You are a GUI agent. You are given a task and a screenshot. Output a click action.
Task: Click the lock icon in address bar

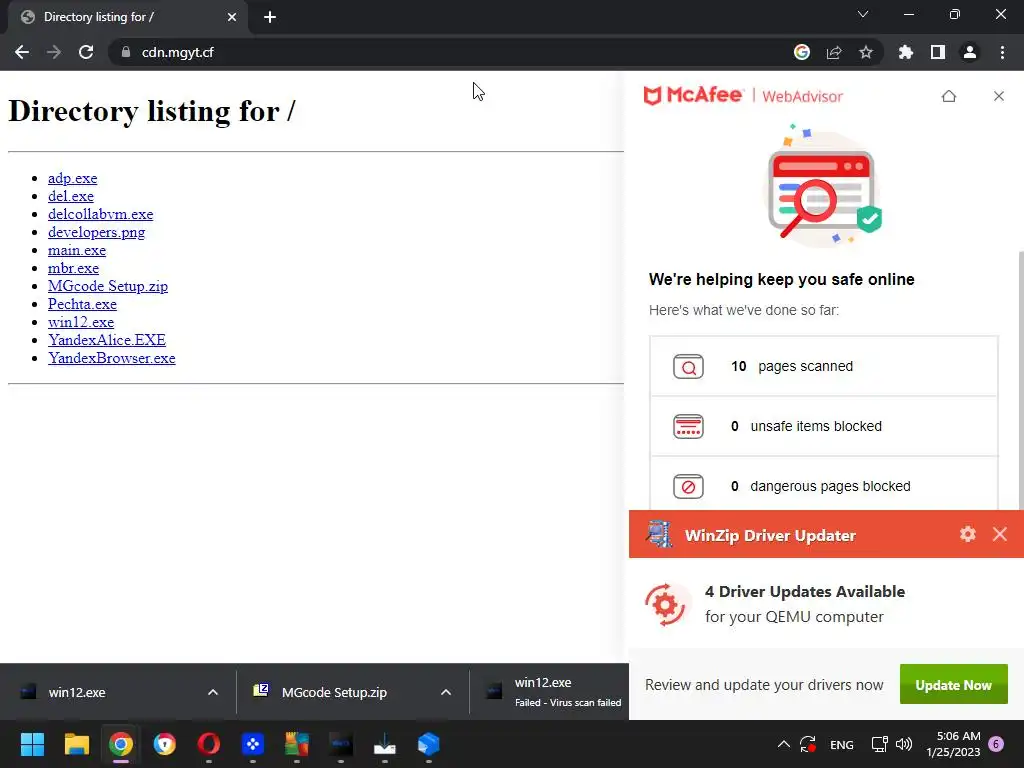click(125, 52)
